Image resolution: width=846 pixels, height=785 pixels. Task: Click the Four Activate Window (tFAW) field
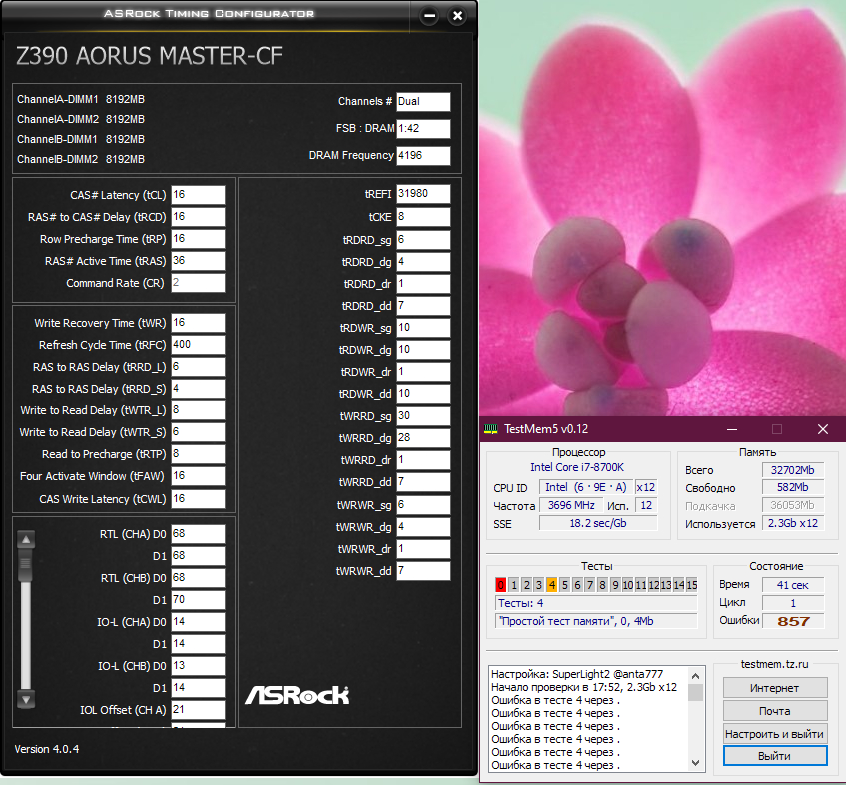point(198,476)
